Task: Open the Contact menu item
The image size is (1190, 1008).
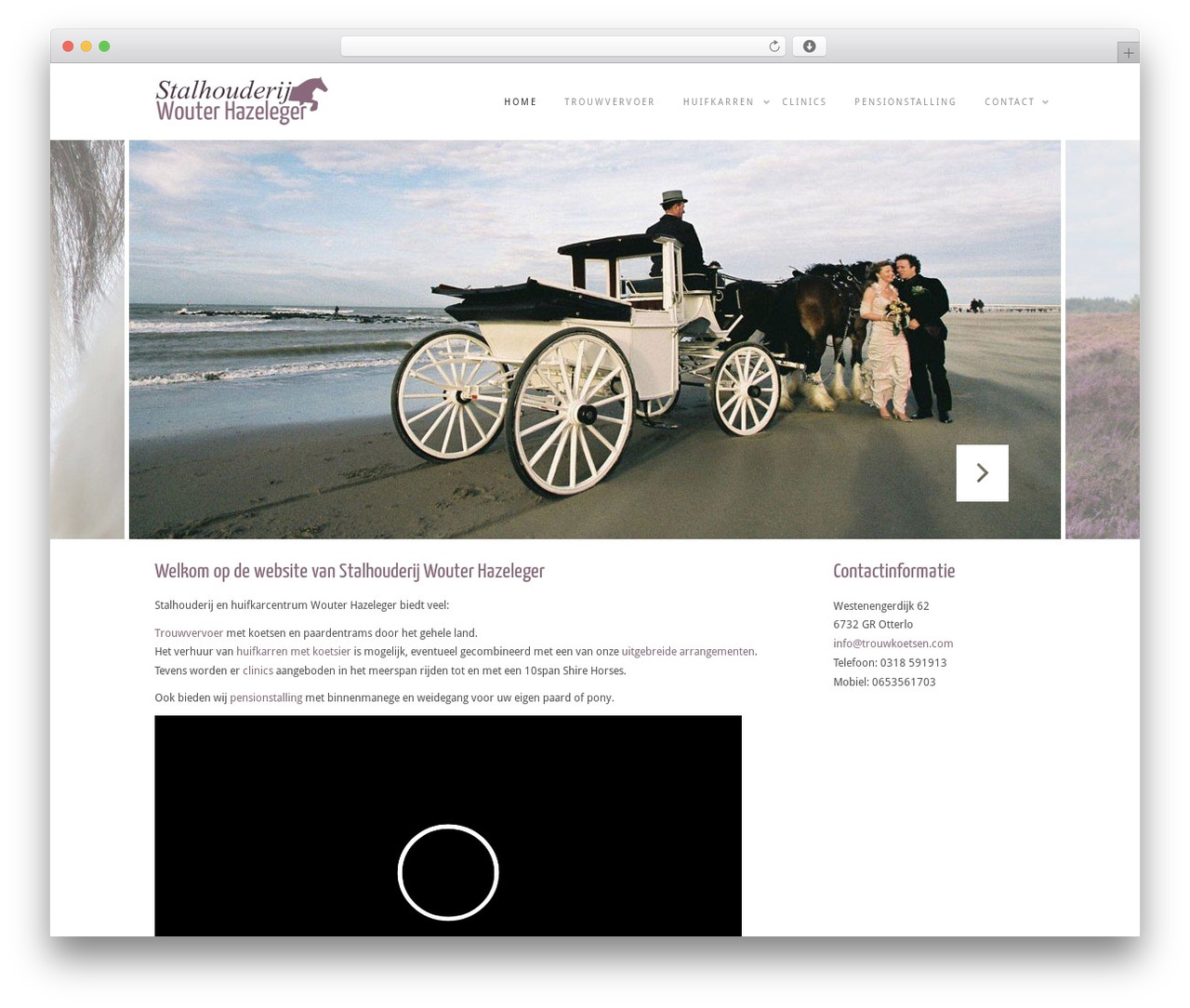Action: pyautogui.click(x=1010, y=102)
